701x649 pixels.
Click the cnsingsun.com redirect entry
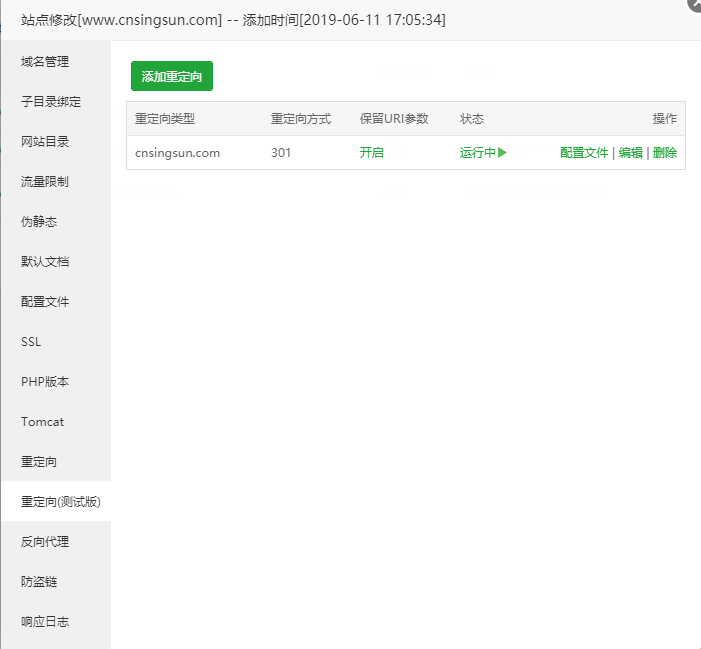point(177,153)
